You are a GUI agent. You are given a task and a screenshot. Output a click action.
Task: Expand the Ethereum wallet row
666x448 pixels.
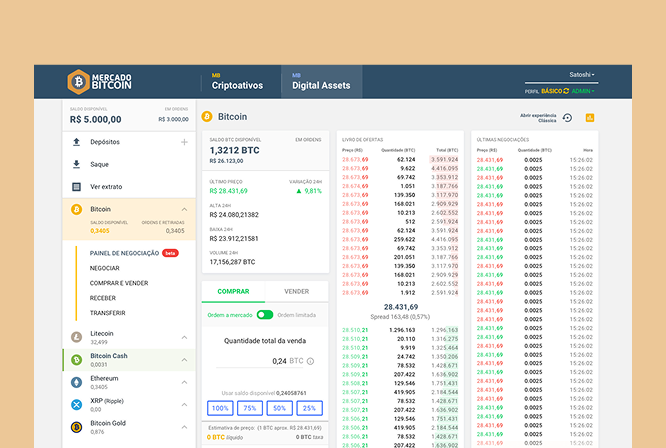[x=184, y=382]
